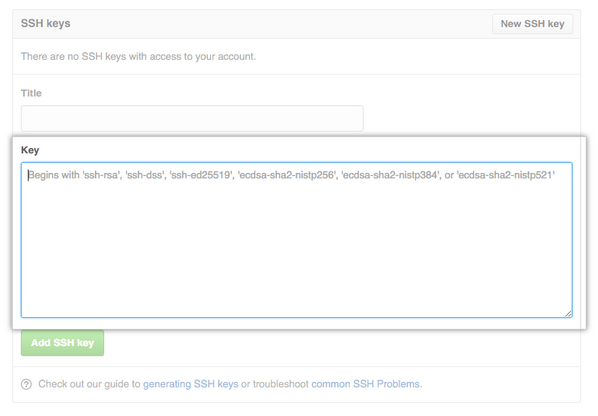Viewport: 598px width, 416px height.
Task: Click the Key textarea resize grip icon
Action: tap(568, 313)
